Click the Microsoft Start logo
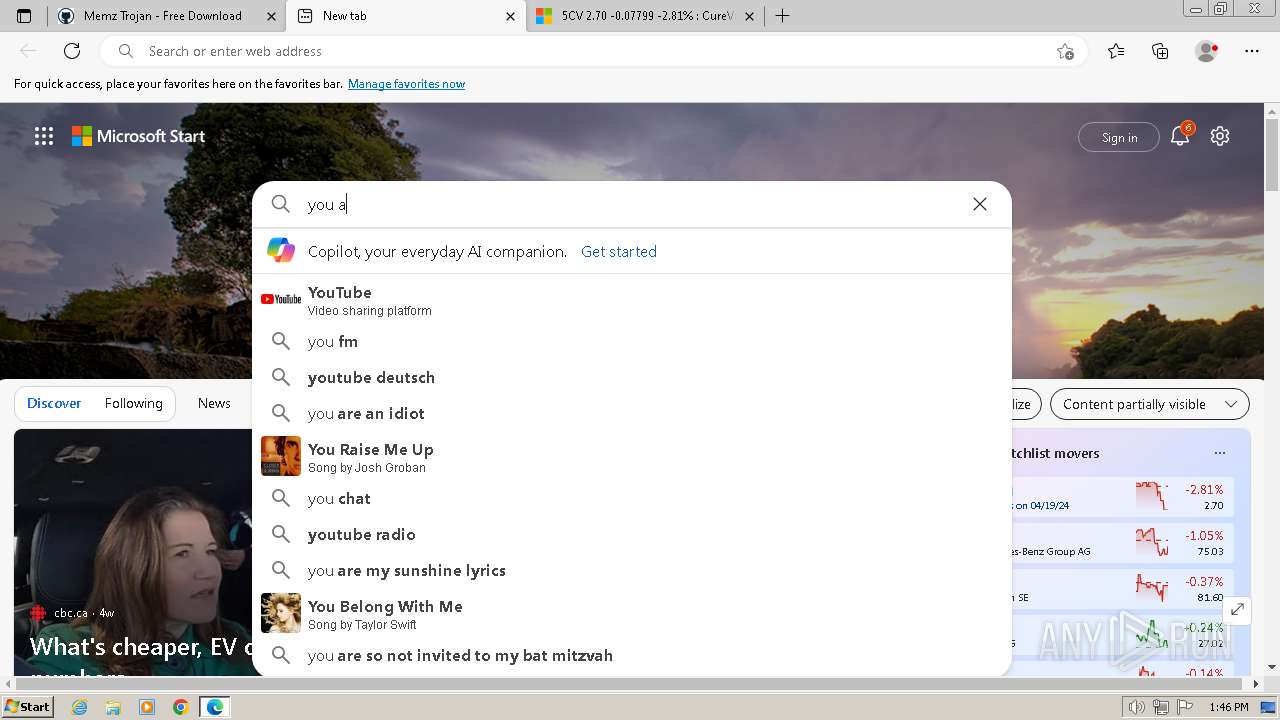This screenshot has height=720, width=1280. (138, 136)
